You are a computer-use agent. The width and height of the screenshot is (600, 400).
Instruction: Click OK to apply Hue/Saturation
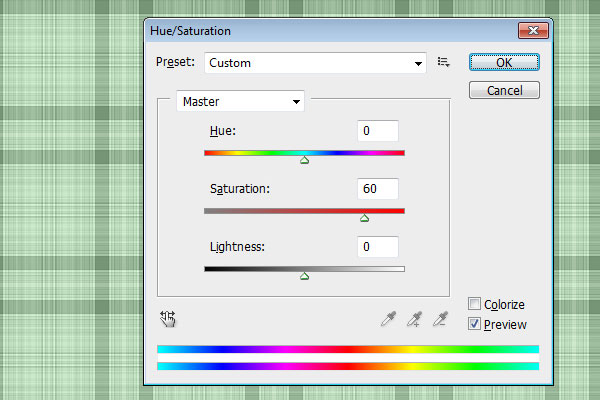[504, 62]
